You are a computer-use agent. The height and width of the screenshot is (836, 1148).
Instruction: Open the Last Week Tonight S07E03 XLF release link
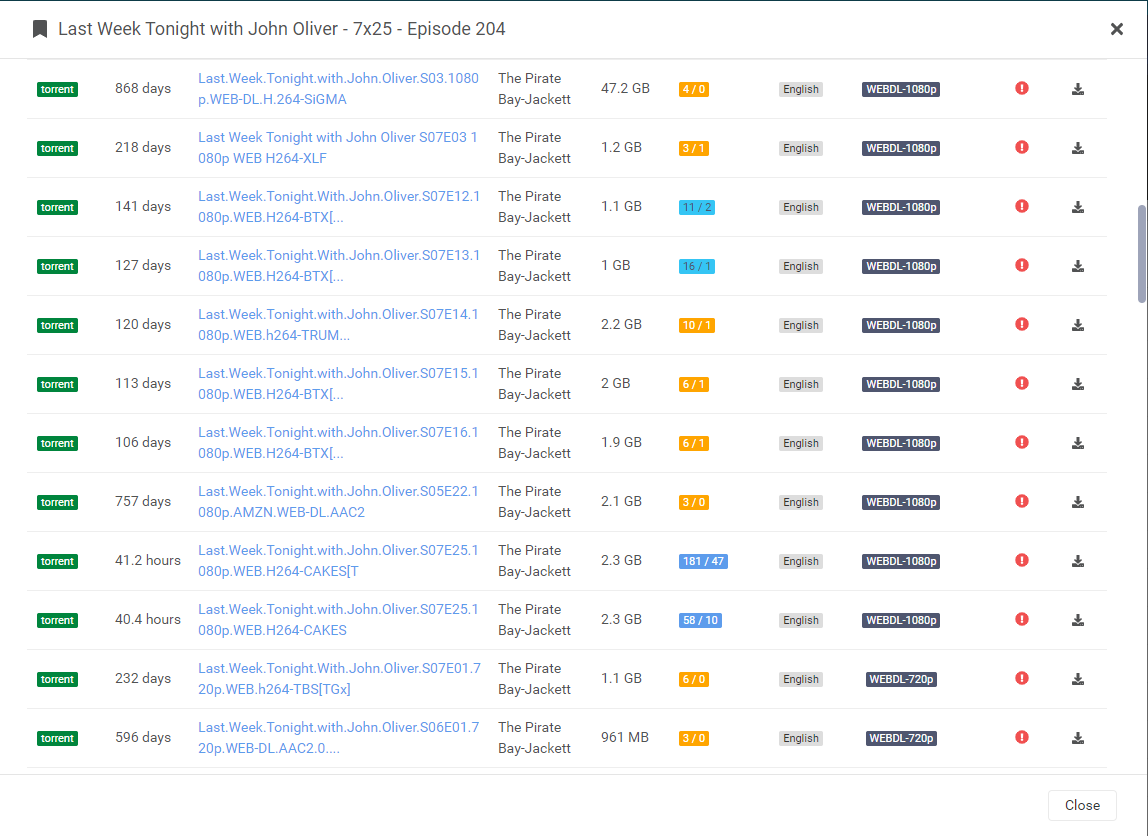click(338, 147)
